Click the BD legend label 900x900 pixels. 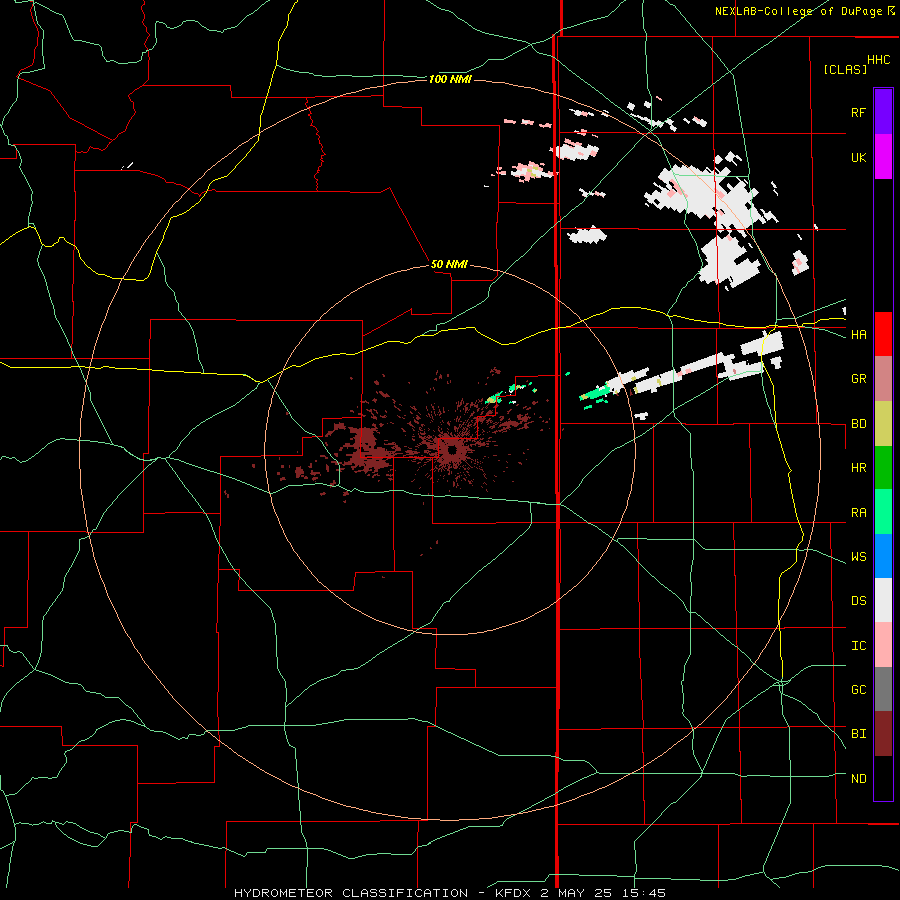(858, 424)
